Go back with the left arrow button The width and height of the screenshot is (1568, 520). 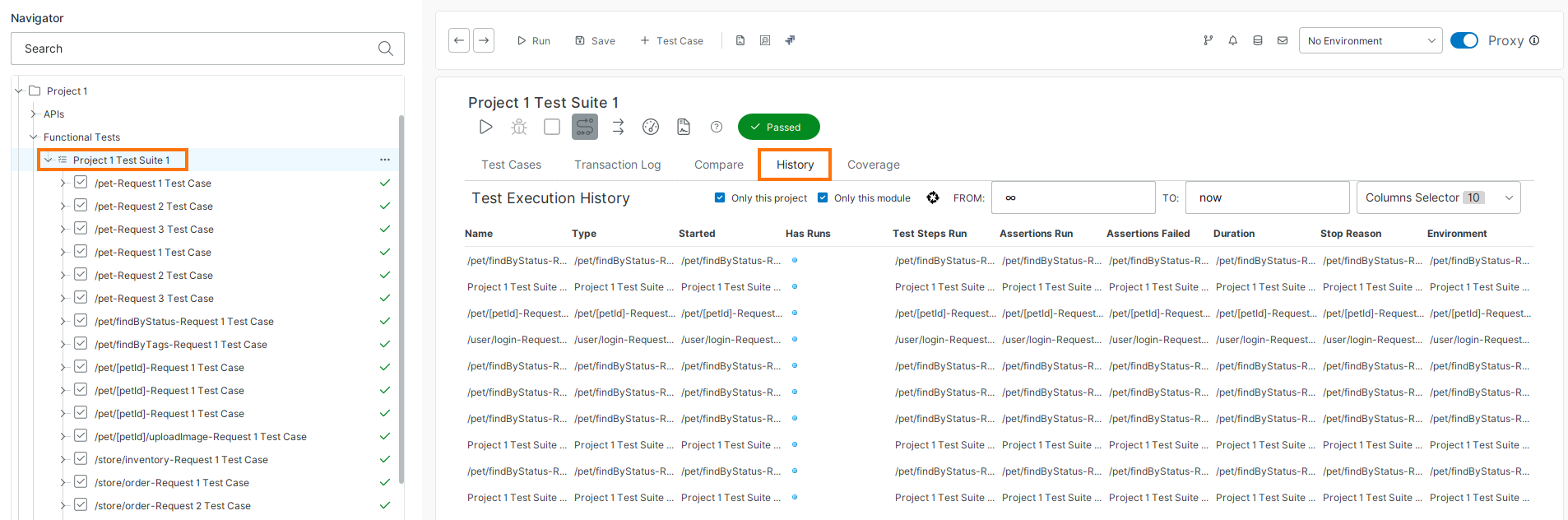[459, 40]
